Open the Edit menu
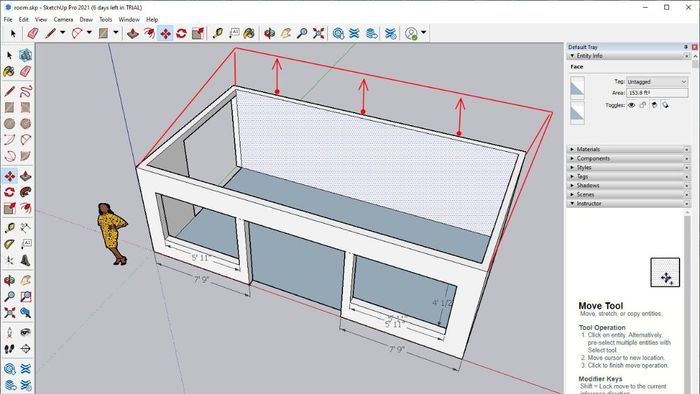This screenshot has height=394, width=700. [x=24, y=20]
